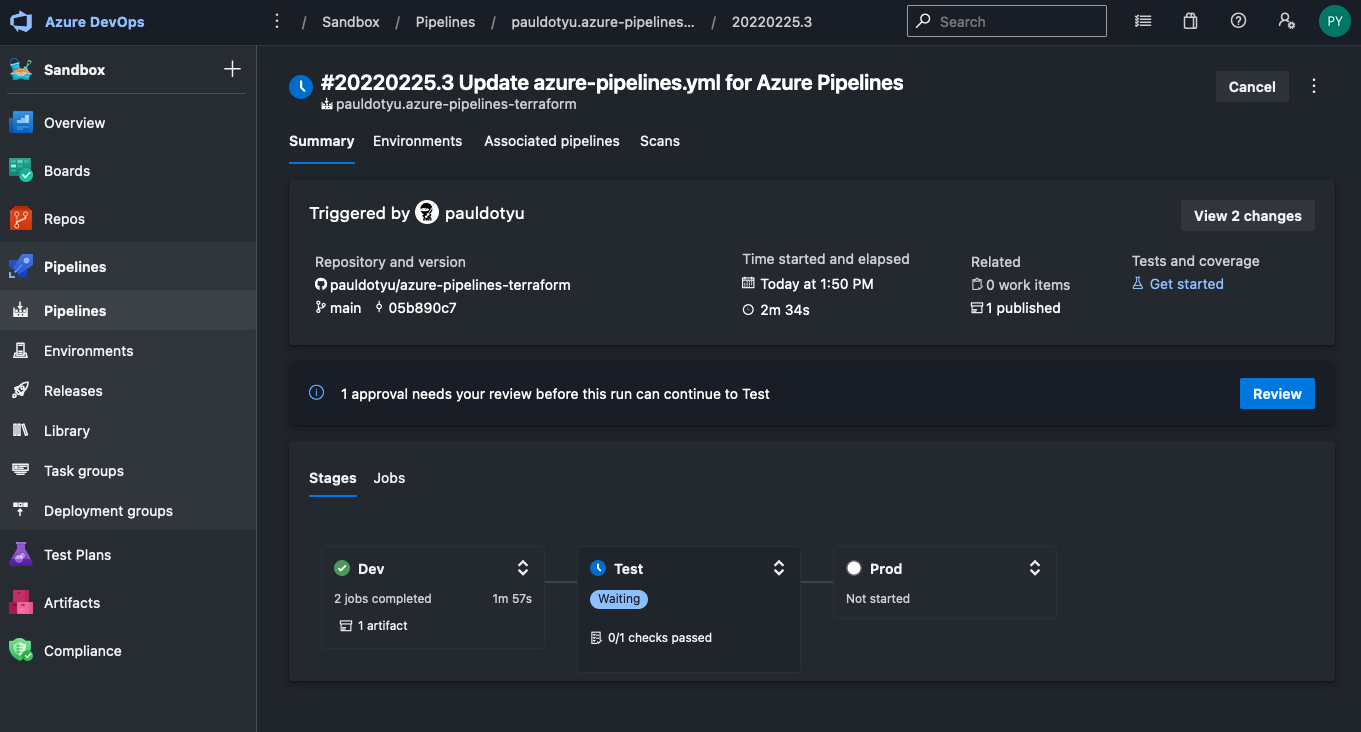This screenshot has width=1361, height=732.
Task: Open the Compliance shield icon
Action: click(21, 651)
